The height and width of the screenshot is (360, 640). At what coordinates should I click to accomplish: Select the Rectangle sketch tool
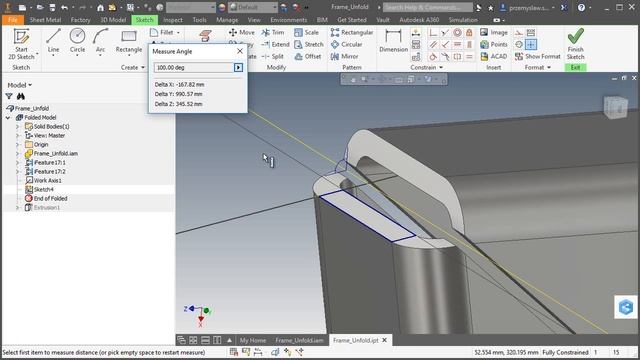click(129, 41)
